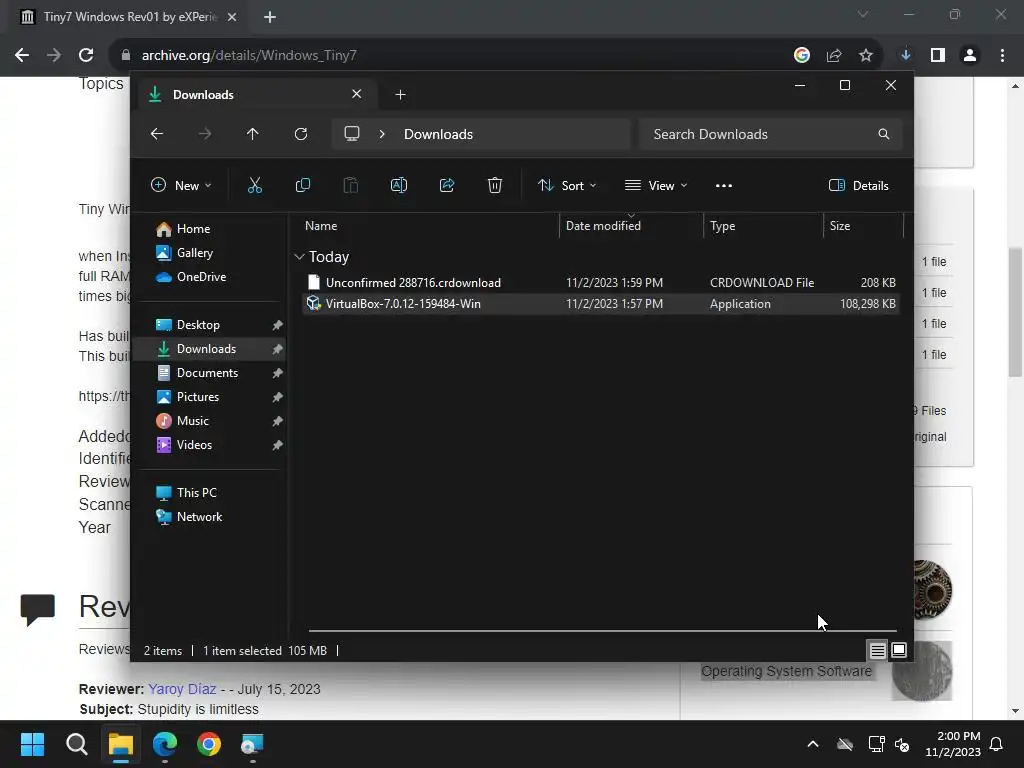1024x768 pixels.
Task: Click the Share icon in Explorer toolbar
Action: tap(447, 185)
